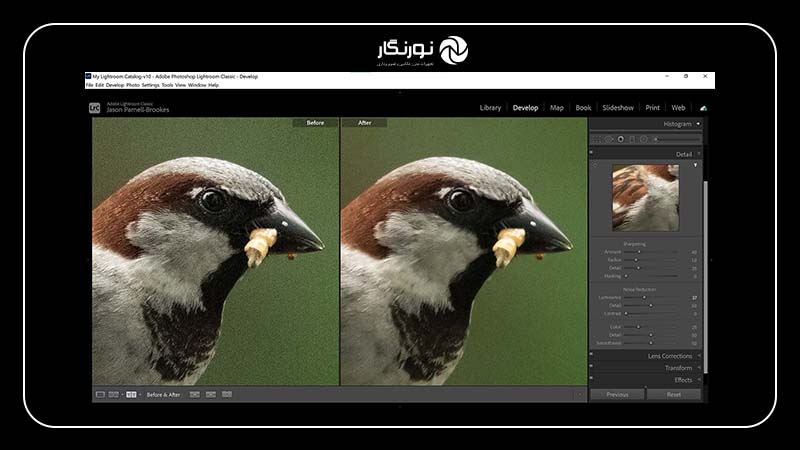Click the Sharpening Amount slider handle
Viewport: 800px width, 450px height.
(639, 252)
